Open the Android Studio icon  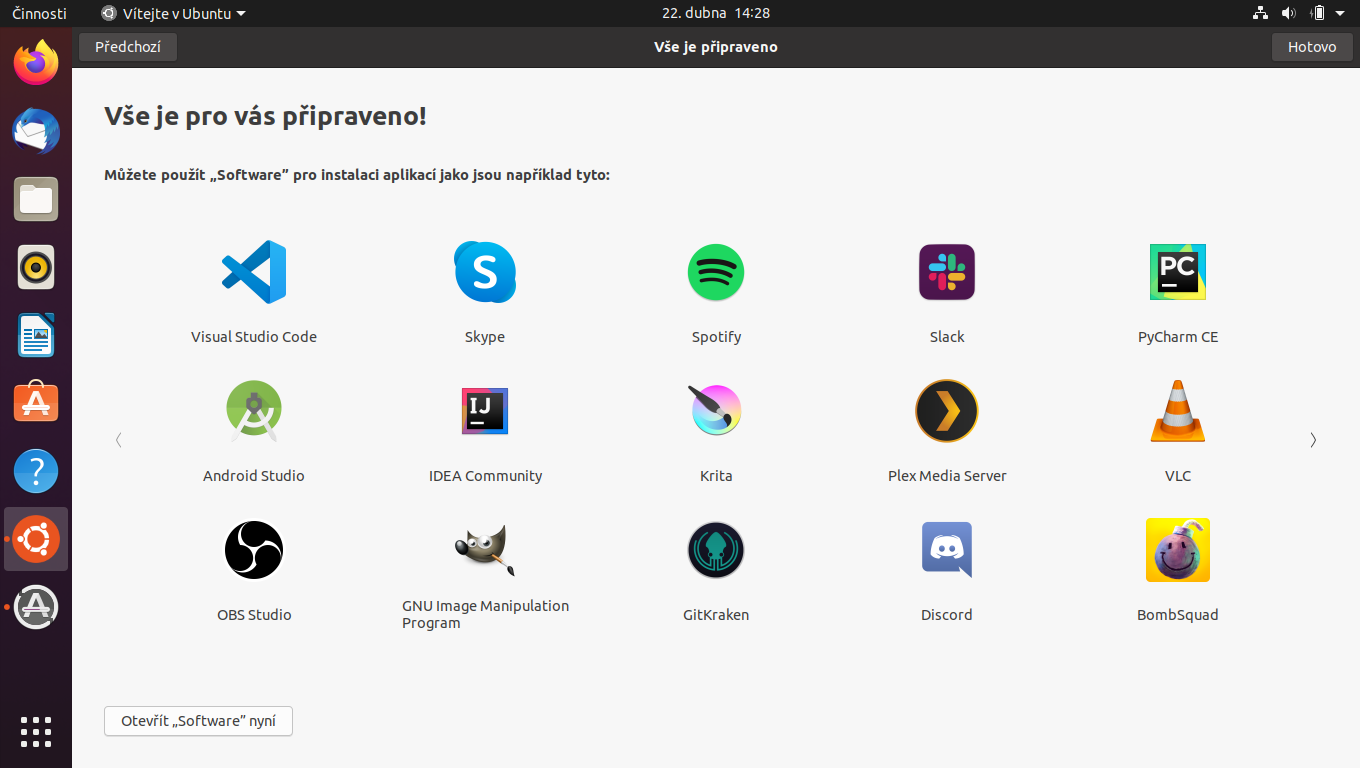pyautogui.click(x=254, y=411)
